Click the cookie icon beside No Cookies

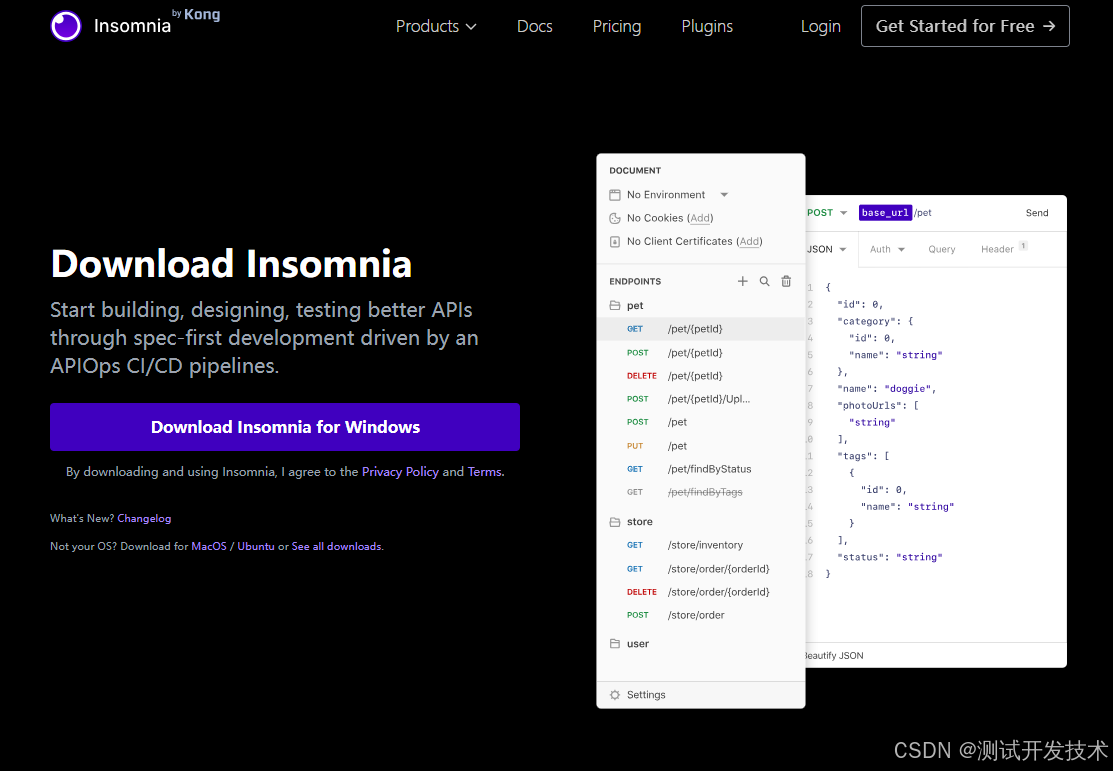coord(615,218)
